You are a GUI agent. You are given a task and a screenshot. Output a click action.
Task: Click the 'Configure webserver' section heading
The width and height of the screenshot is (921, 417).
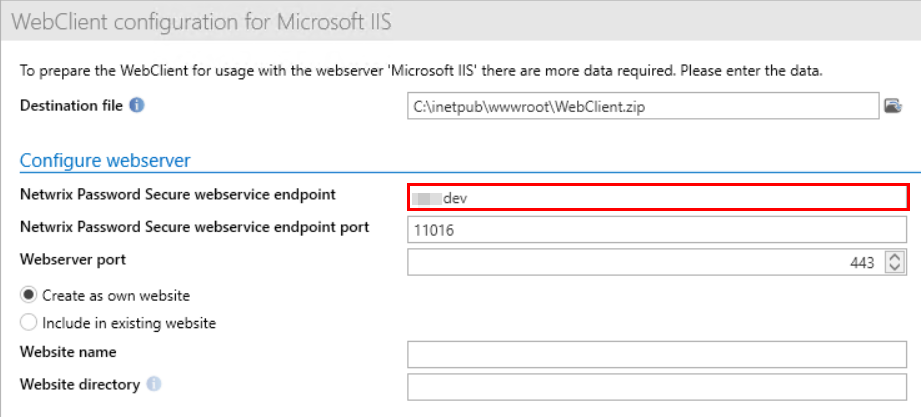click(x=105, y=160)
